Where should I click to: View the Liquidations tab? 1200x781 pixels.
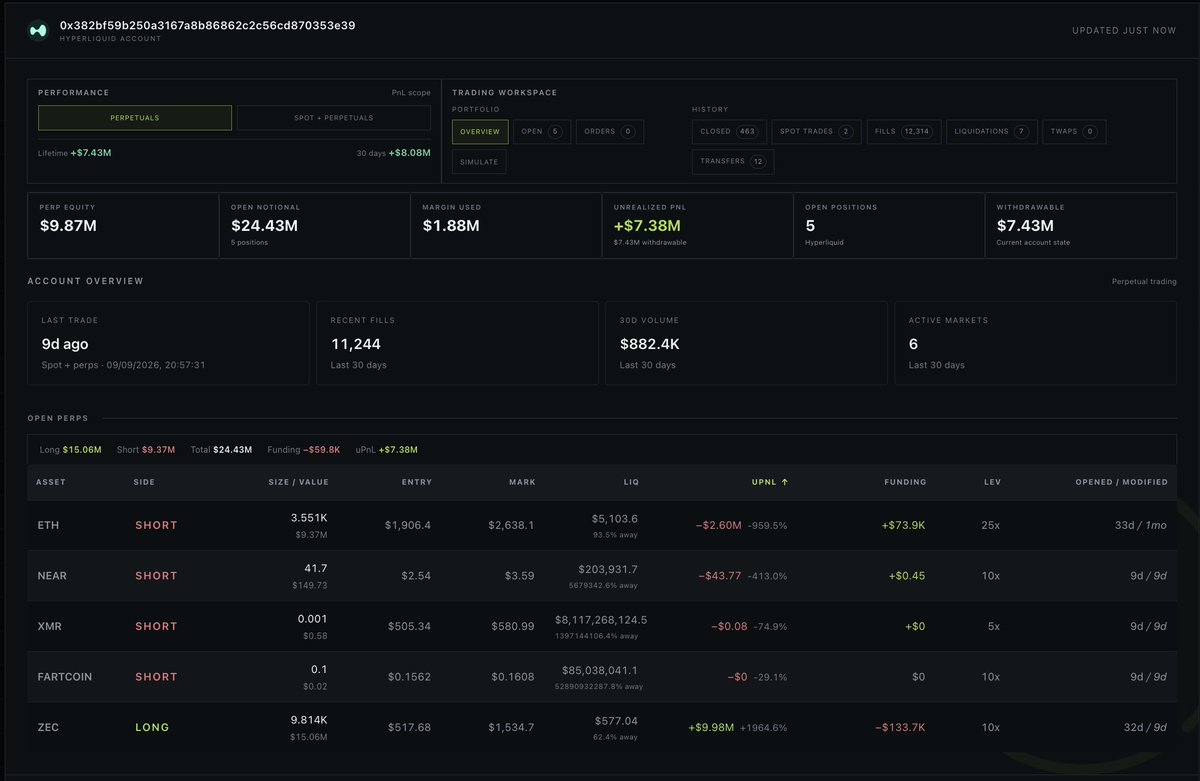click(992, 131)
